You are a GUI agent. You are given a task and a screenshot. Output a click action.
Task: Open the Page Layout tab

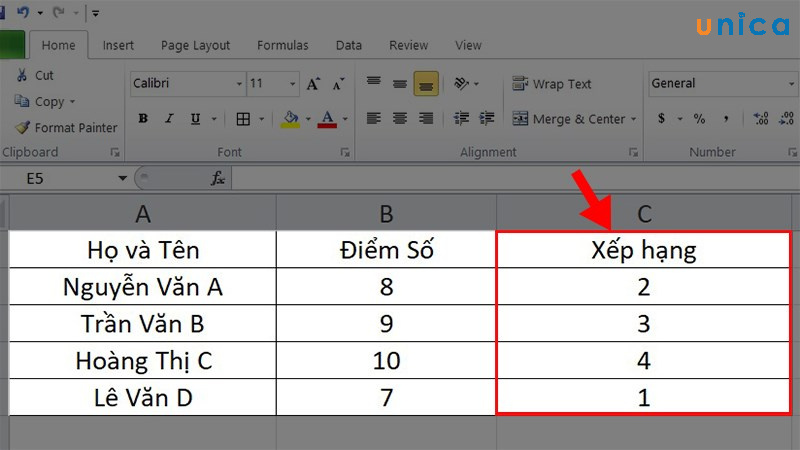click(195, 45)
